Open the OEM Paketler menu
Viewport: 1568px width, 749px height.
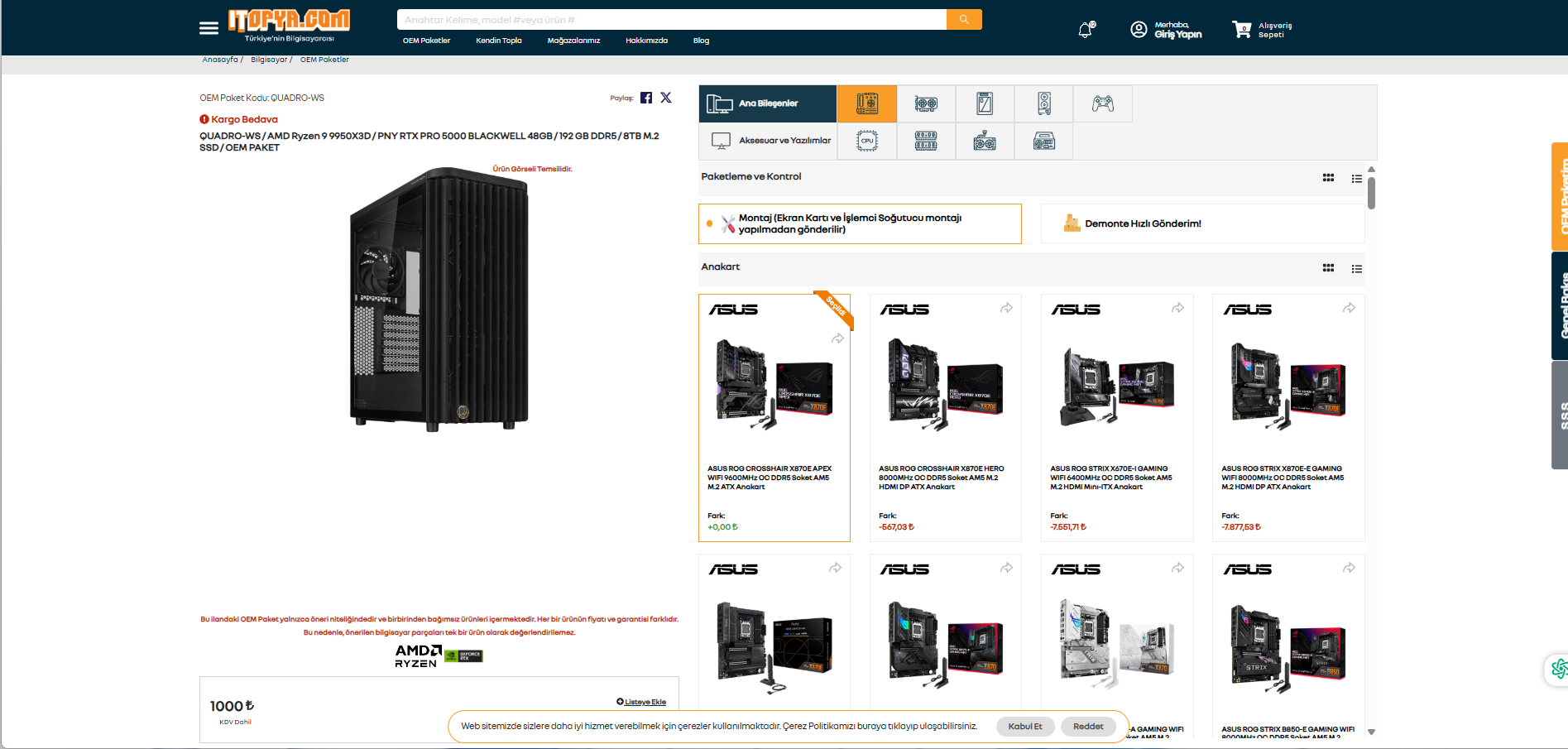[x=427, y=41]
